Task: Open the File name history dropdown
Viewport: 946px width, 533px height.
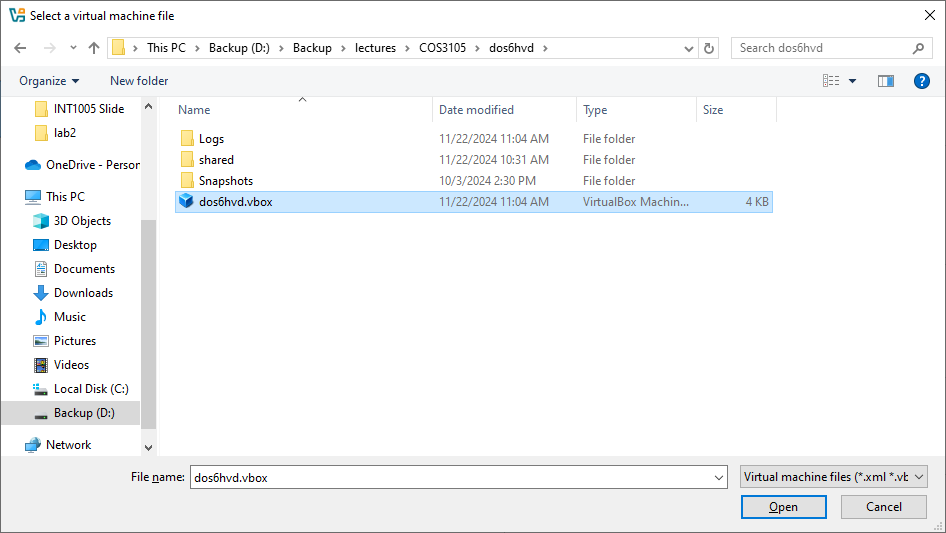Action: coord(719,478)
